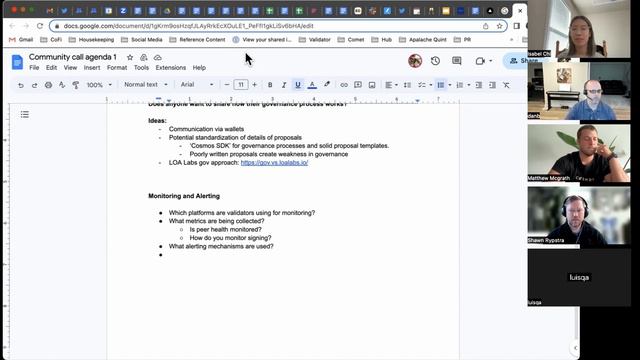640x360 pixels.
Task: Redo the last action
Action: coord(35,85)
